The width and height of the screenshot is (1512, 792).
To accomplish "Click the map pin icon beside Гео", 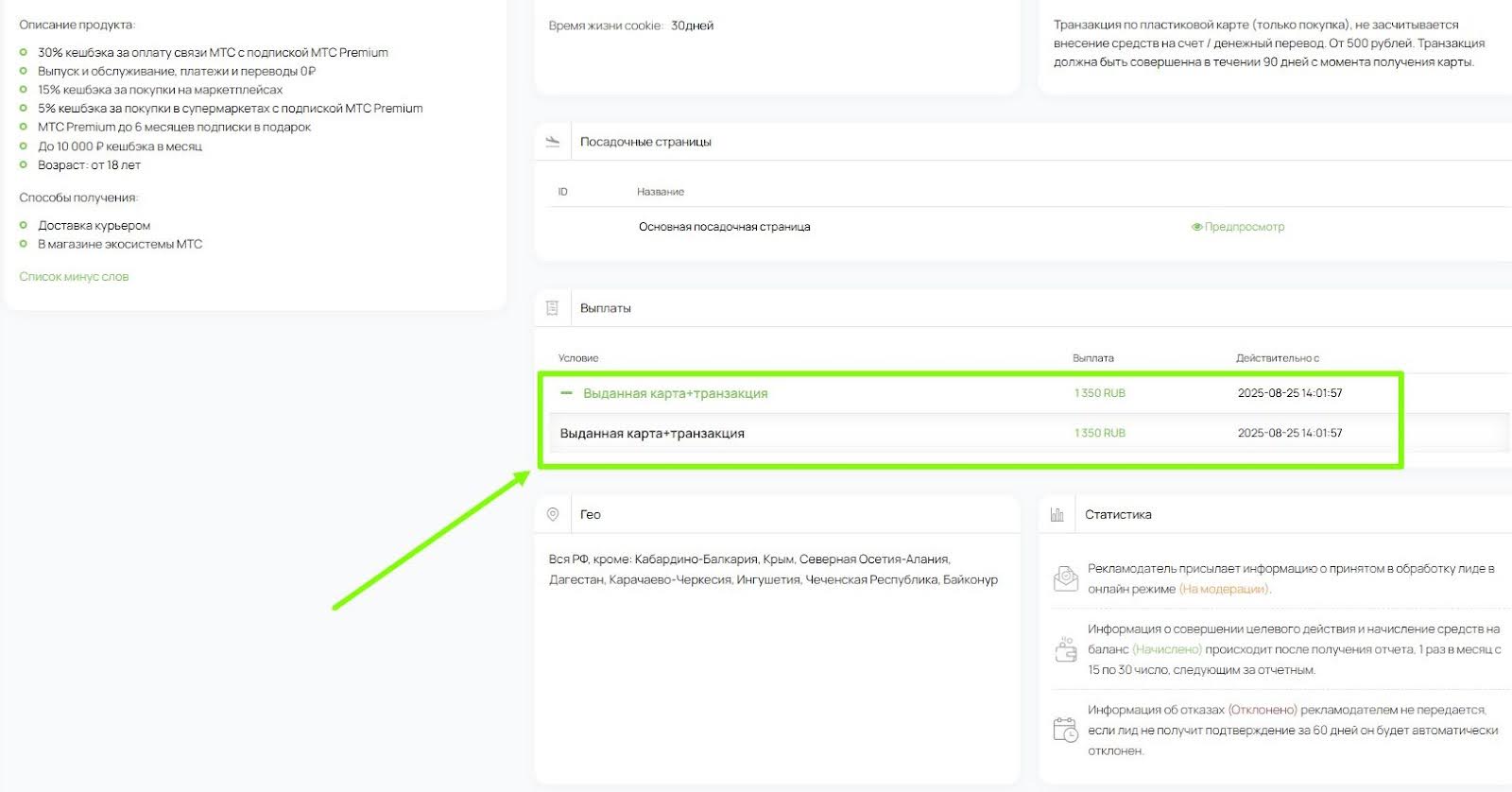I will pos(553,514).
